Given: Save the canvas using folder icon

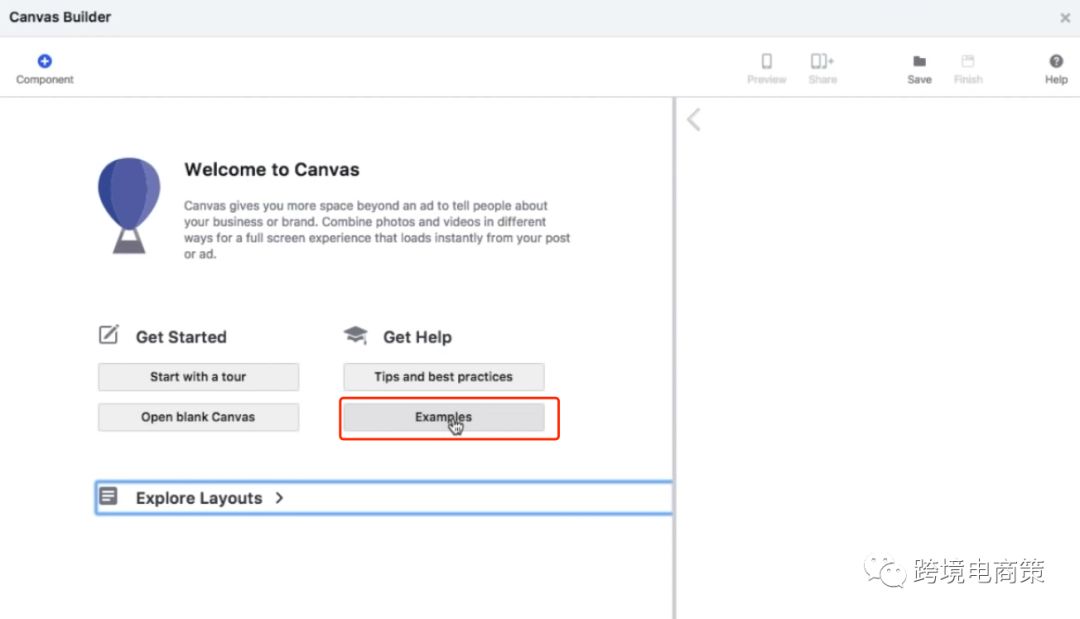Looking at the screenshot, I should click(919, 61).
